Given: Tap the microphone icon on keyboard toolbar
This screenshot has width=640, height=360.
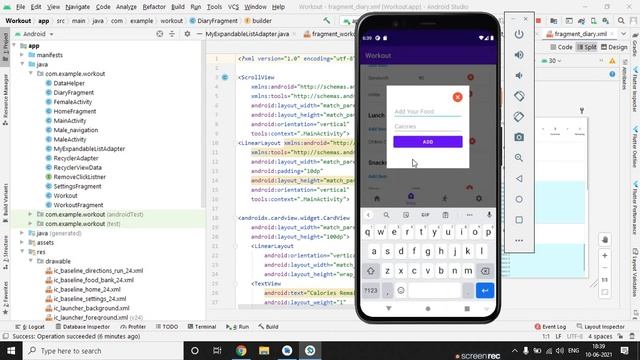Looking at the screenshot, I should click(489, 215).
